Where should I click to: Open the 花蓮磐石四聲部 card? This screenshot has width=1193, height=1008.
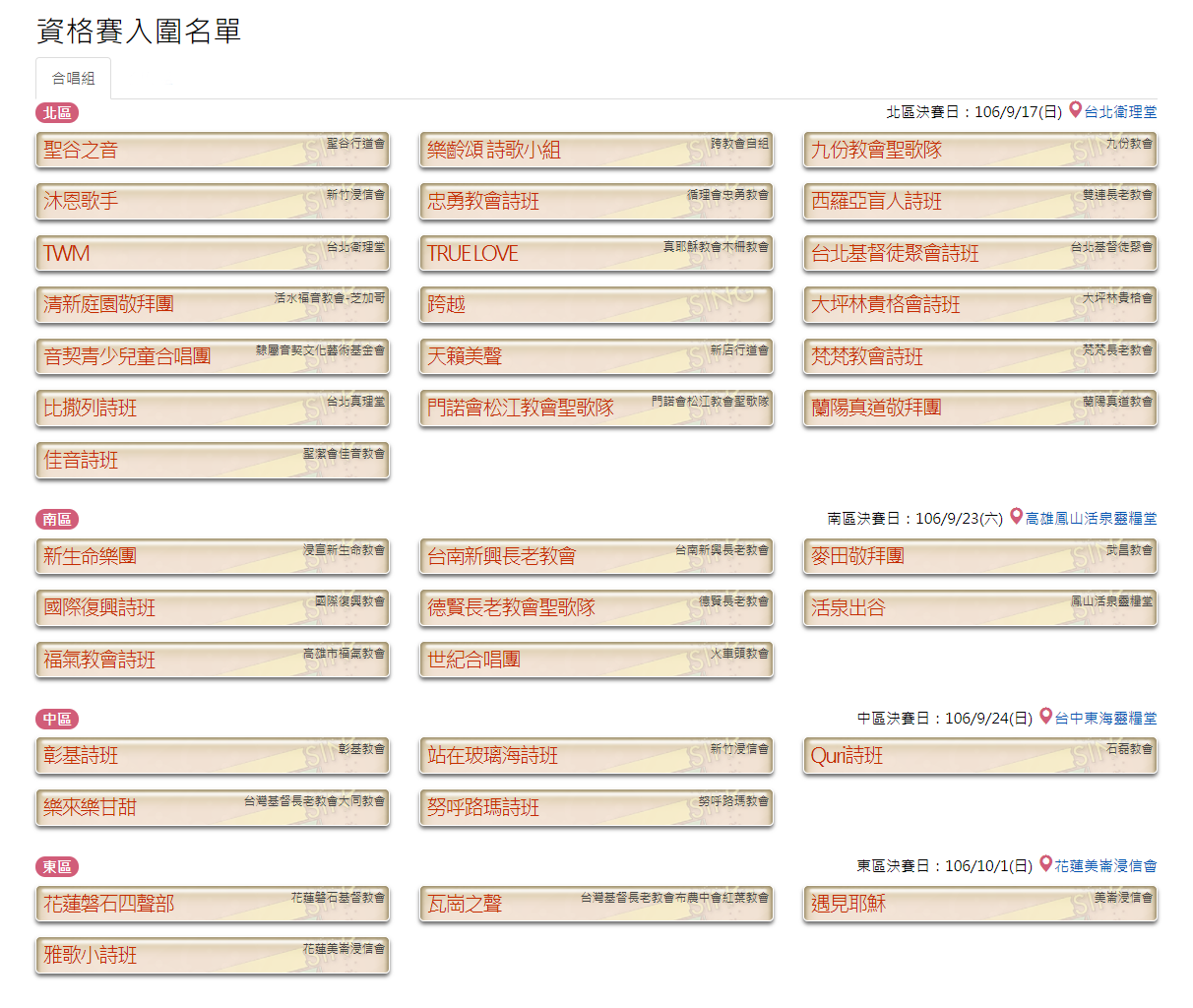click(x=213, y=905)
